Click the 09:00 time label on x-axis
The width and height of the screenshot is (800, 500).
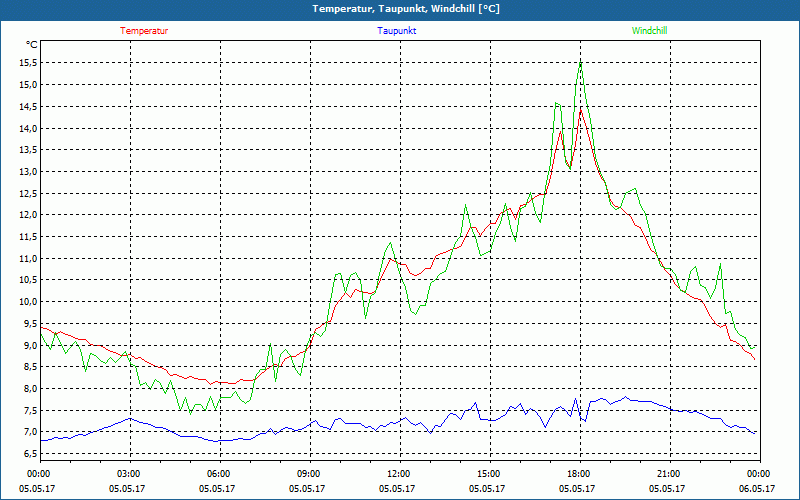tap(310, 474)
